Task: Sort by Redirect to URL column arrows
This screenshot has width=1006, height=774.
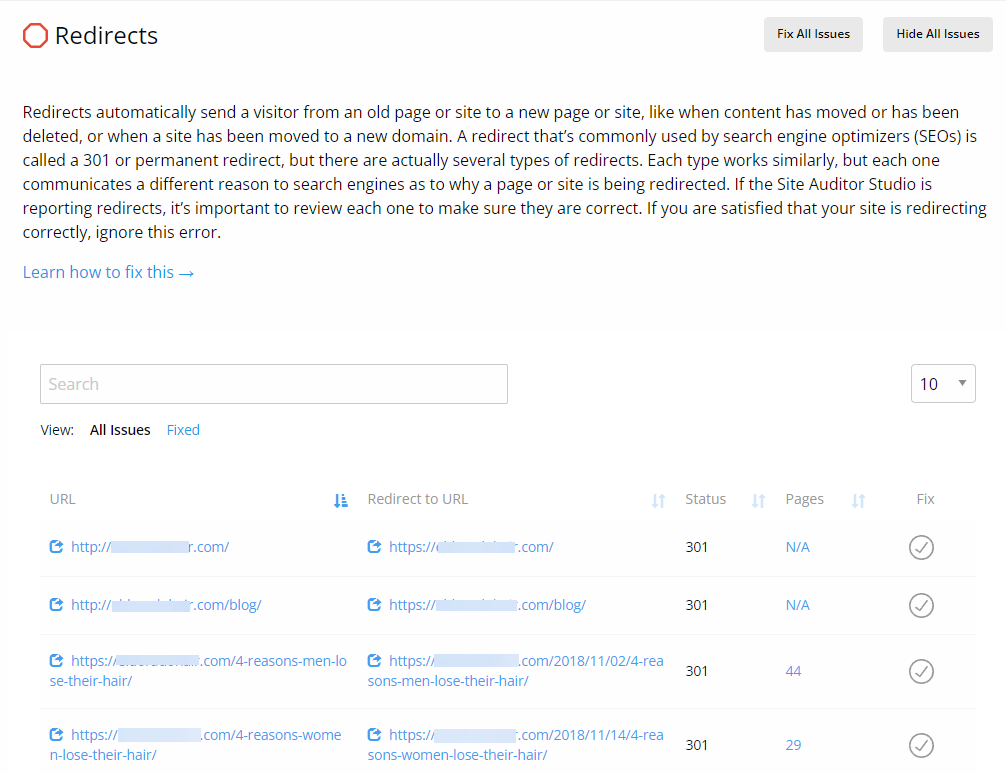Action: 658,501
